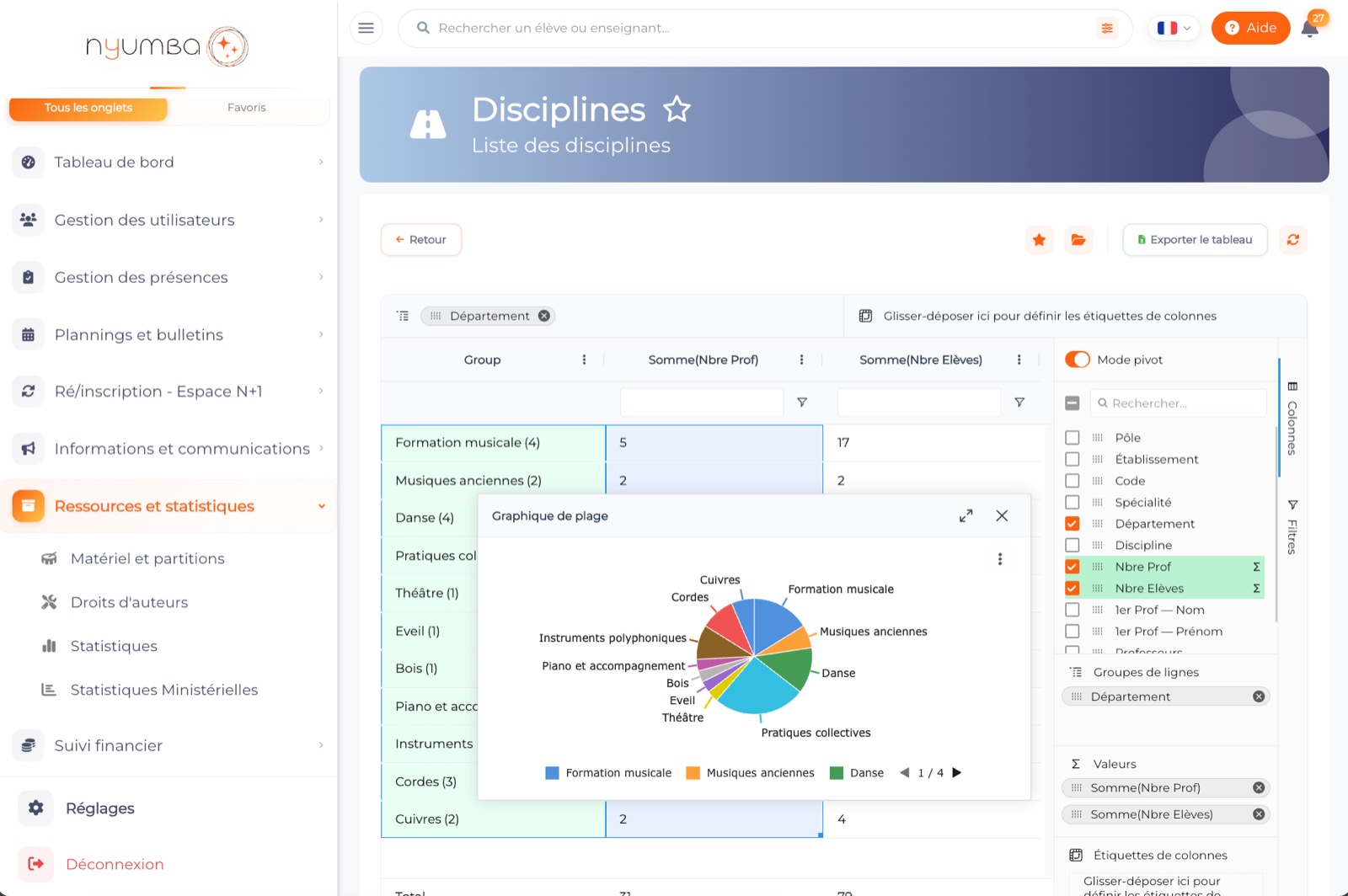Check the Établissement column checkbox

point(1073,459)
